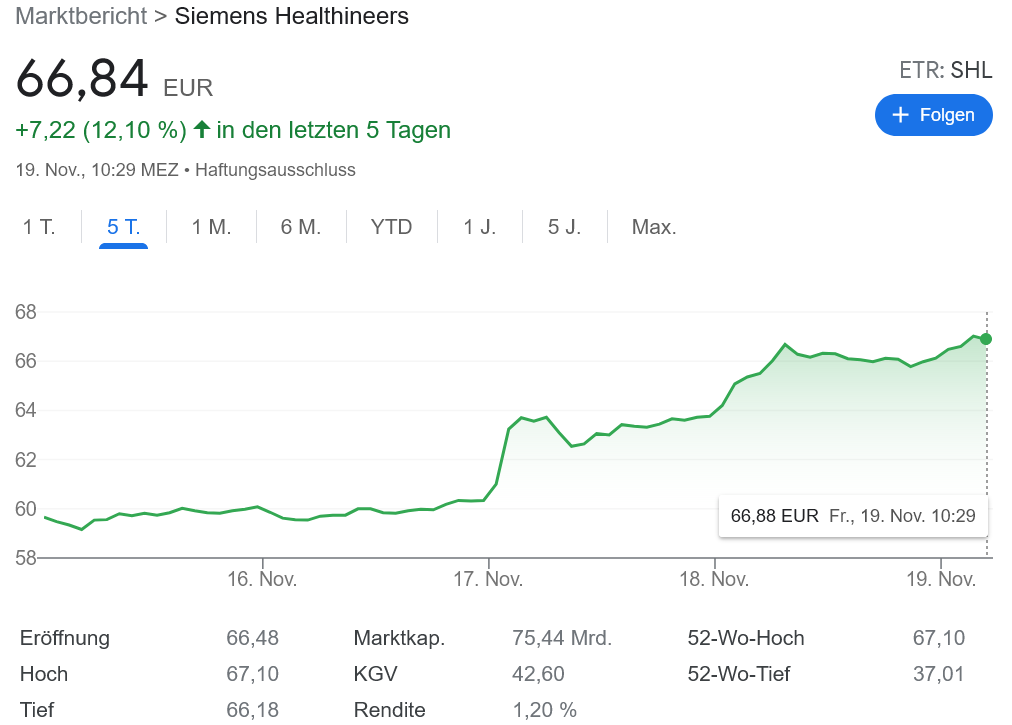Select the 5 T. time range tab
Viewport: 1012px width, 725px height.
point(123,227)
